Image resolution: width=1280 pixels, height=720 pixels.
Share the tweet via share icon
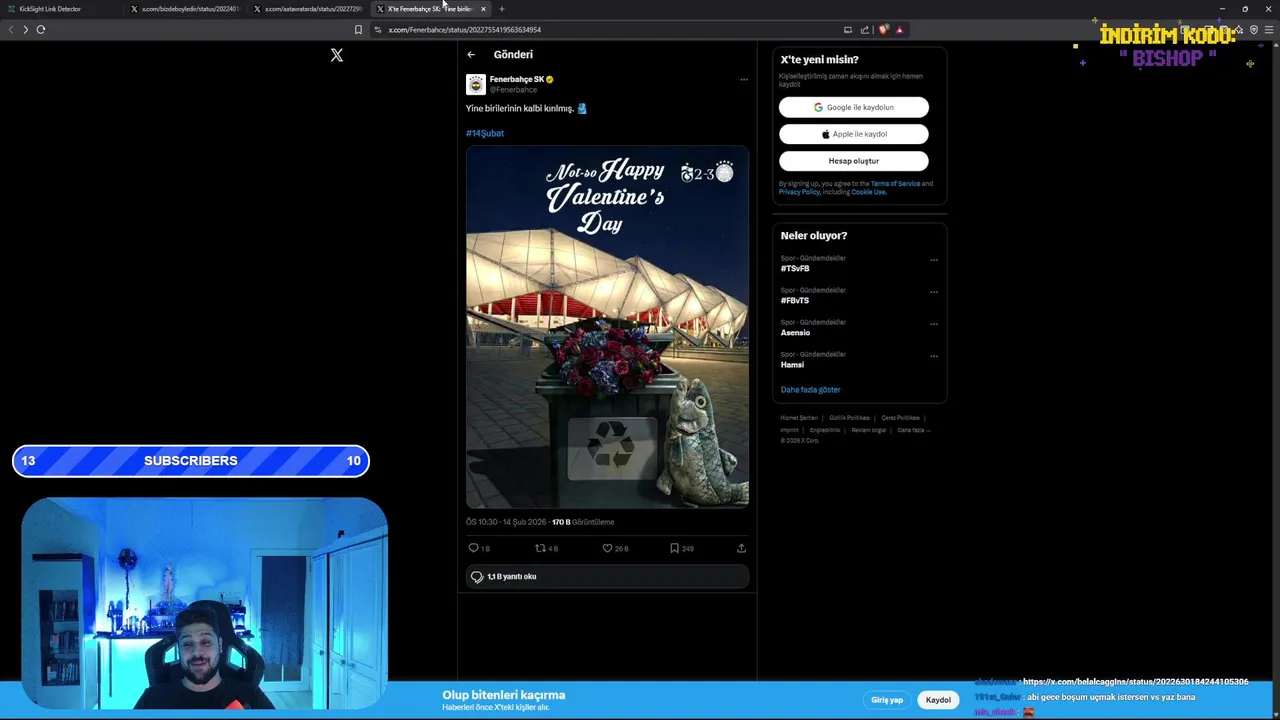pyautogui.click(x=741, y=548)
